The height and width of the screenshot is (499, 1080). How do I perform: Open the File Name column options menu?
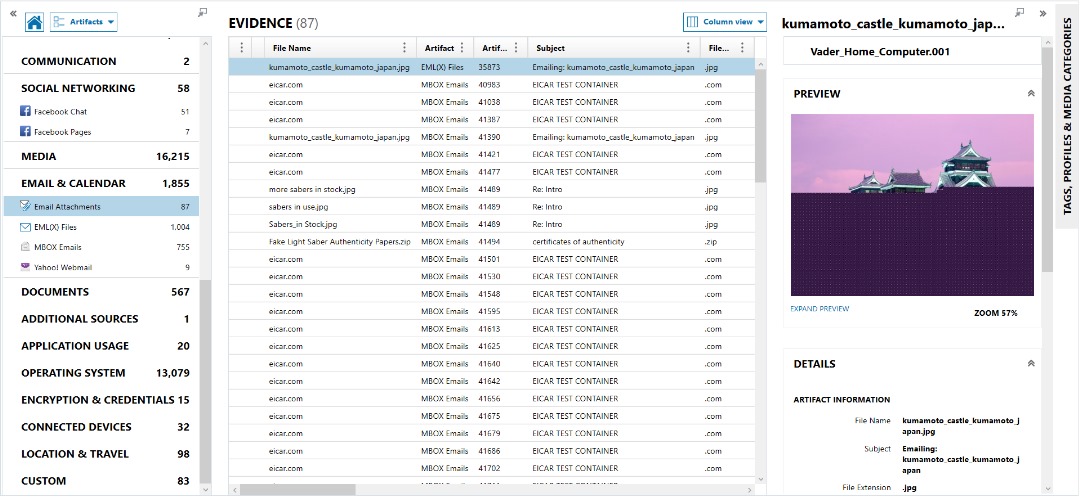pyautogui.click(x=405, y=48)
